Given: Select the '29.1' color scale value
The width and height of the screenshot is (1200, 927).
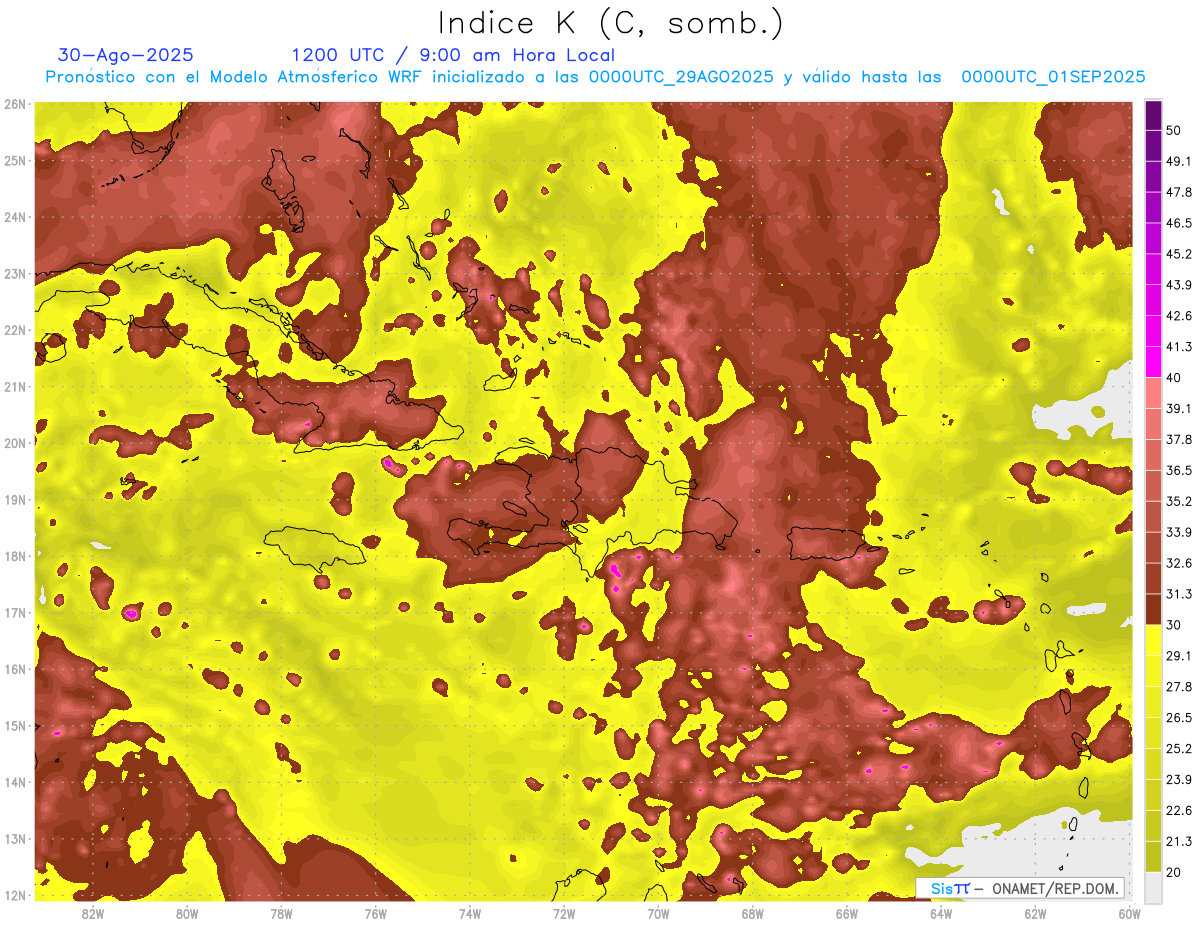Looking at the screenshot, I should [x=1178, y=656].
